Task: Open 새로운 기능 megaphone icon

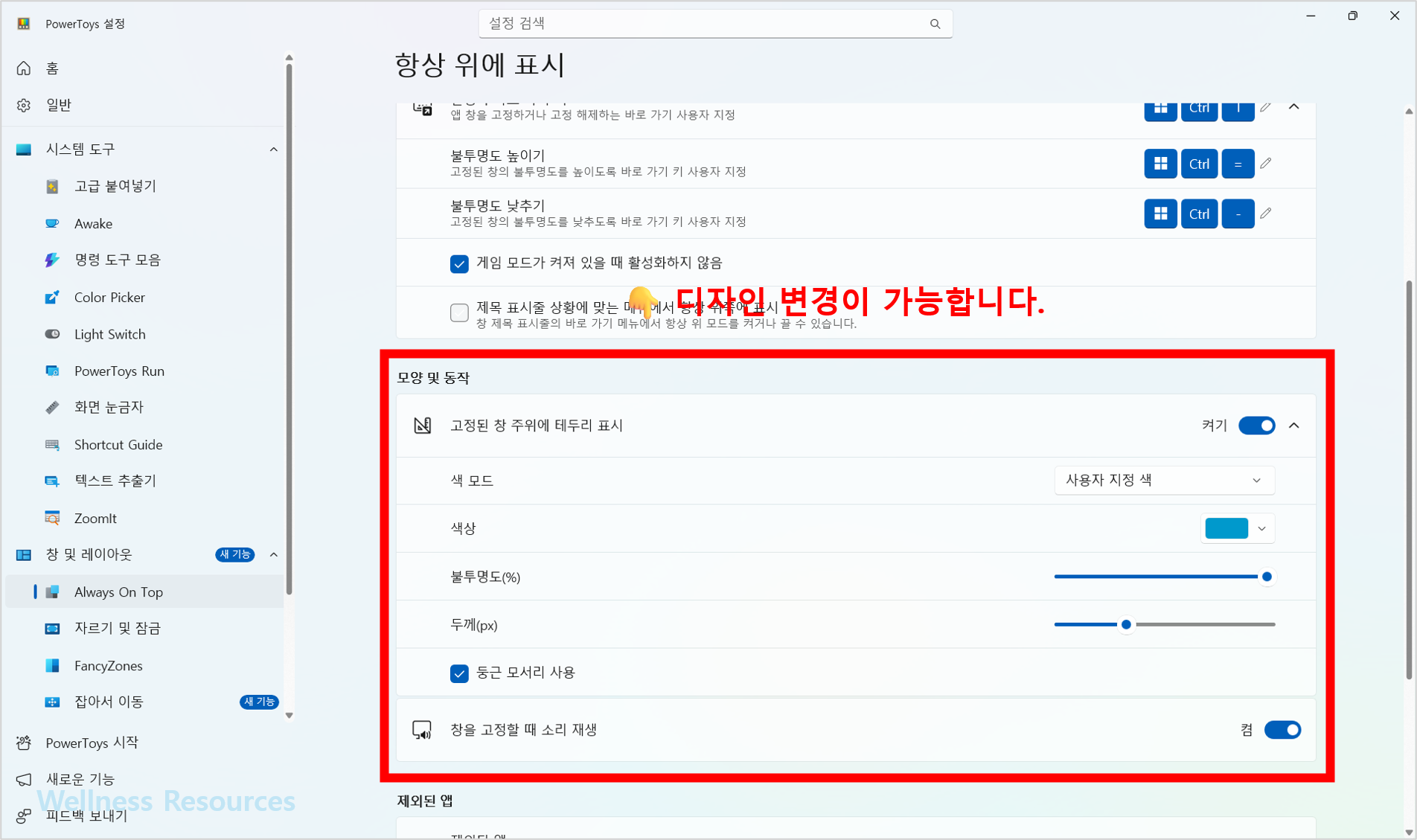Action: click(24, 779)
